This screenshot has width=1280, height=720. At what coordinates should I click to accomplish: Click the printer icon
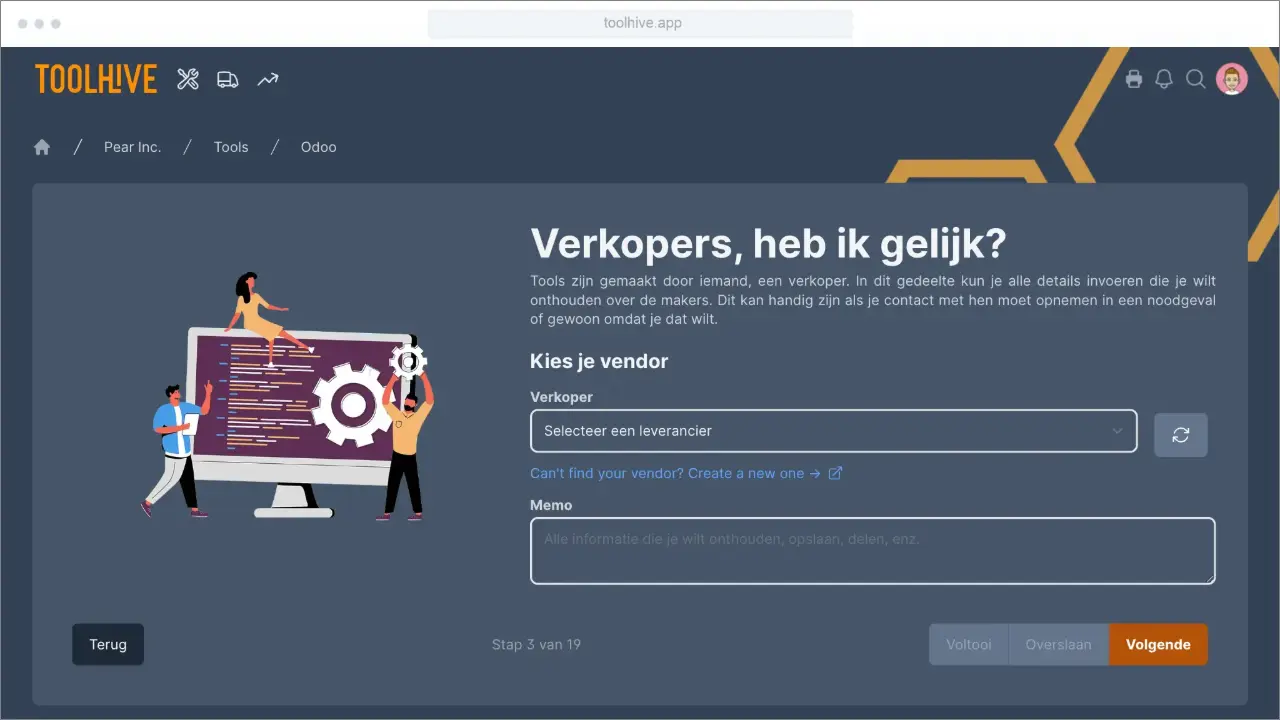click(x=1134, y=78)
